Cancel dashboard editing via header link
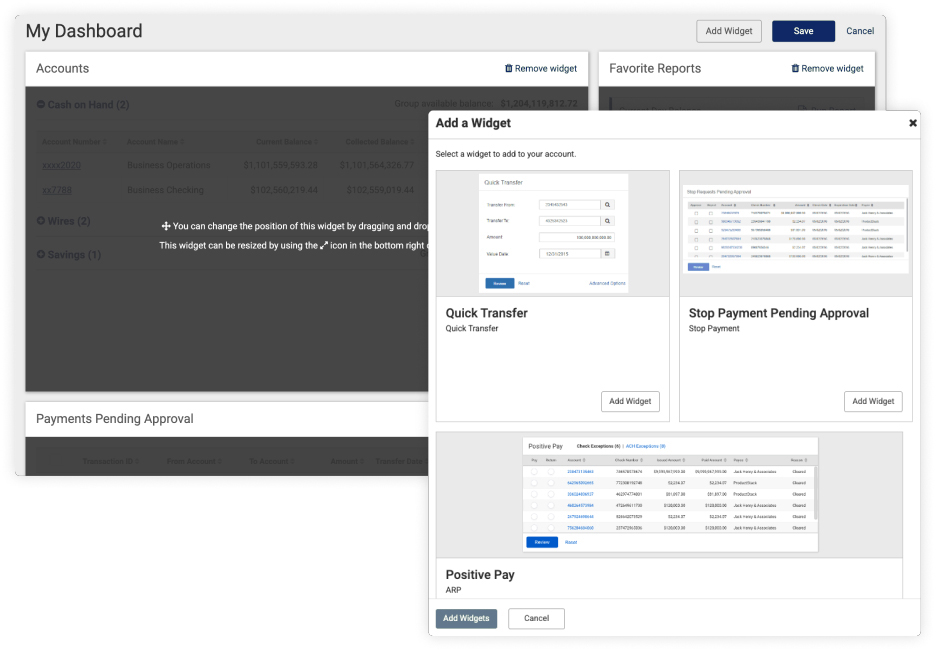936x652 pixels. tap(860, 31)
